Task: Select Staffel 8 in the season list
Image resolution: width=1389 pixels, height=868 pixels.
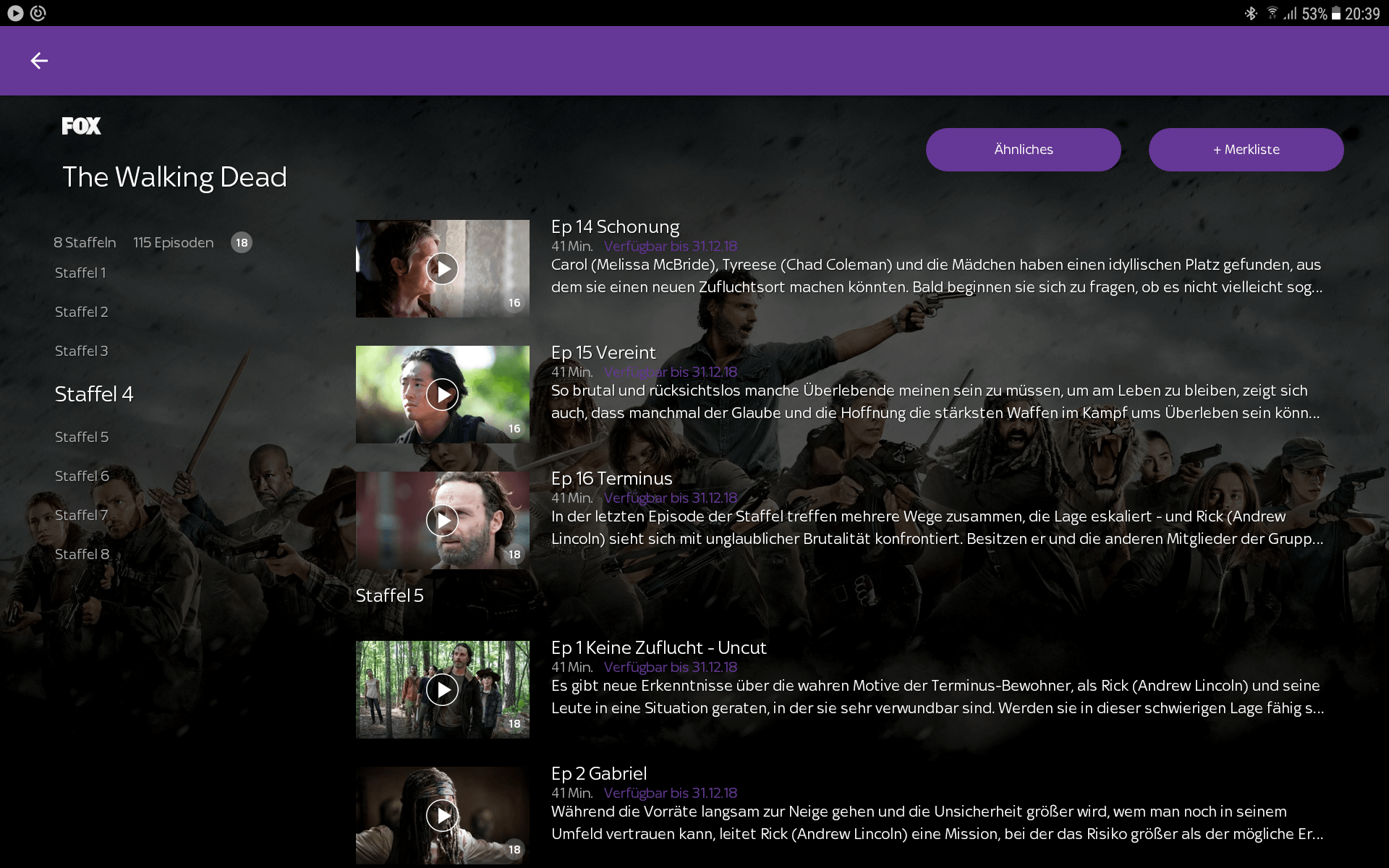Action: pos(82,554)
